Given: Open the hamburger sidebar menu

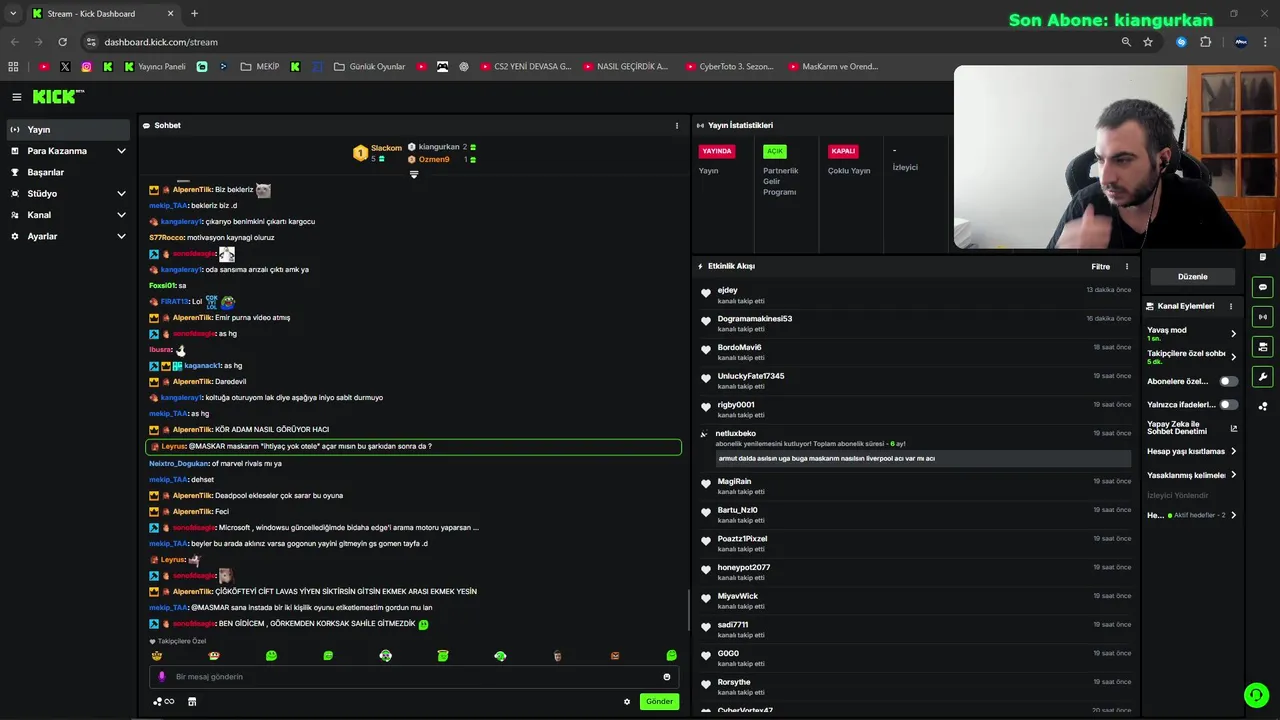Looking at the screenshot, I should click(x=17, y=97).
